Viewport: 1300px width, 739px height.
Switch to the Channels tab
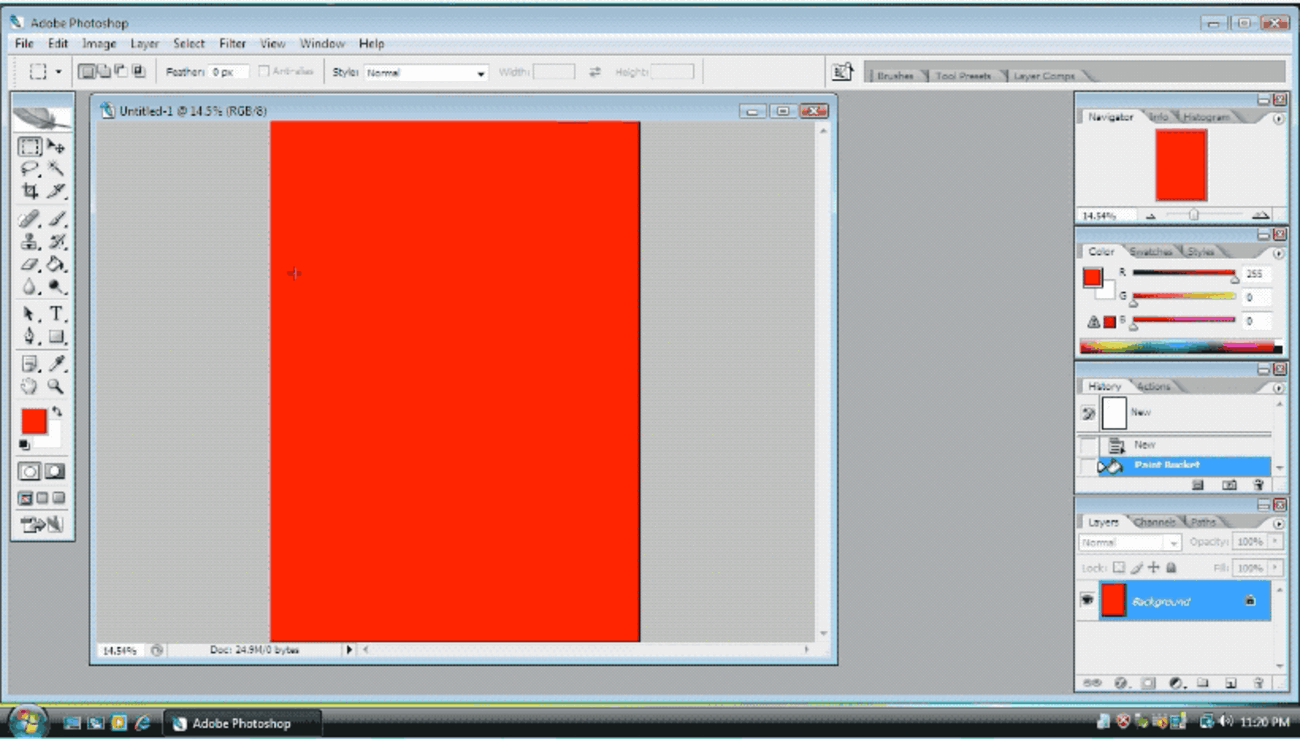point(1155,522)
